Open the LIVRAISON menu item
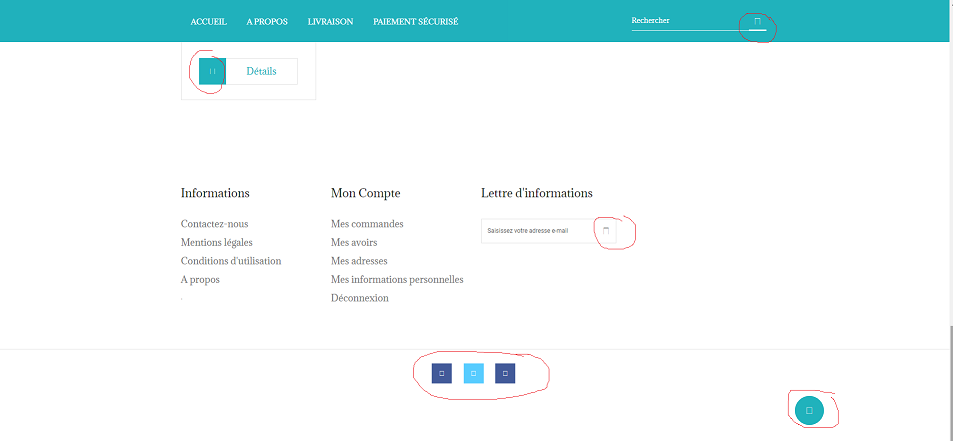This screenshot has width=953, height=441. tap(330, 21)
